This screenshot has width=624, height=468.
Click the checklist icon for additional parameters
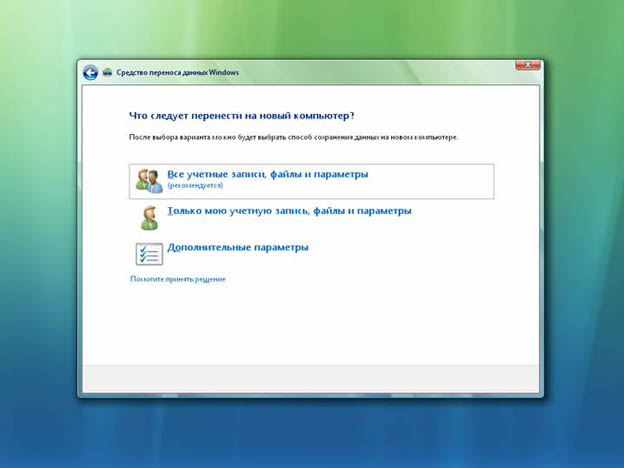coord(149,254)
